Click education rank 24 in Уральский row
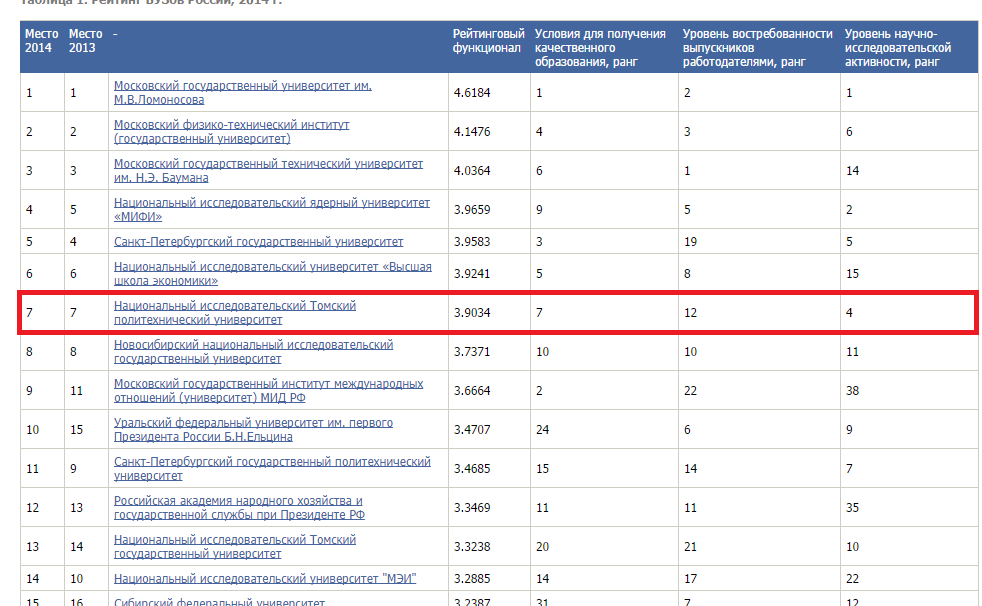The image size is (982, 606). [x=542, y=429]
